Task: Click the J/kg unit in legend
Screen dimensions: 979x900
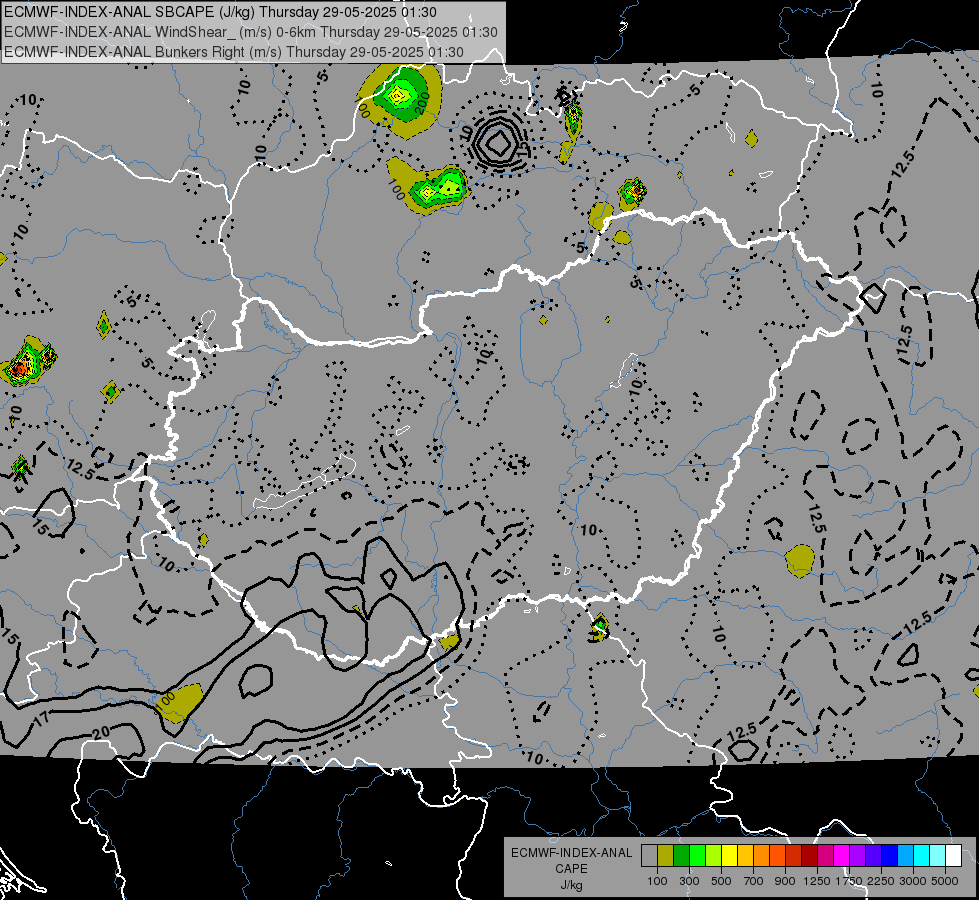Action: pyautogui.click(x=571, y=885)
